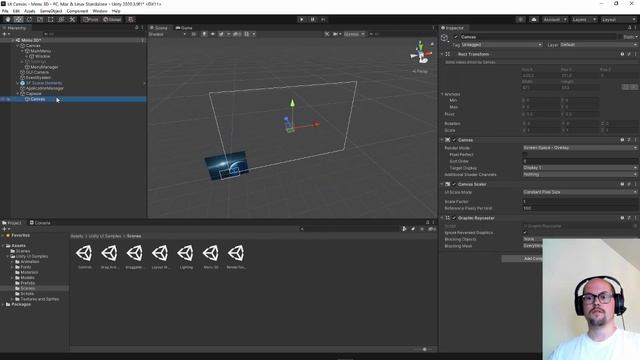Select MainMenu in Hierarchy

pyautogui.click(x=41, y=51)
